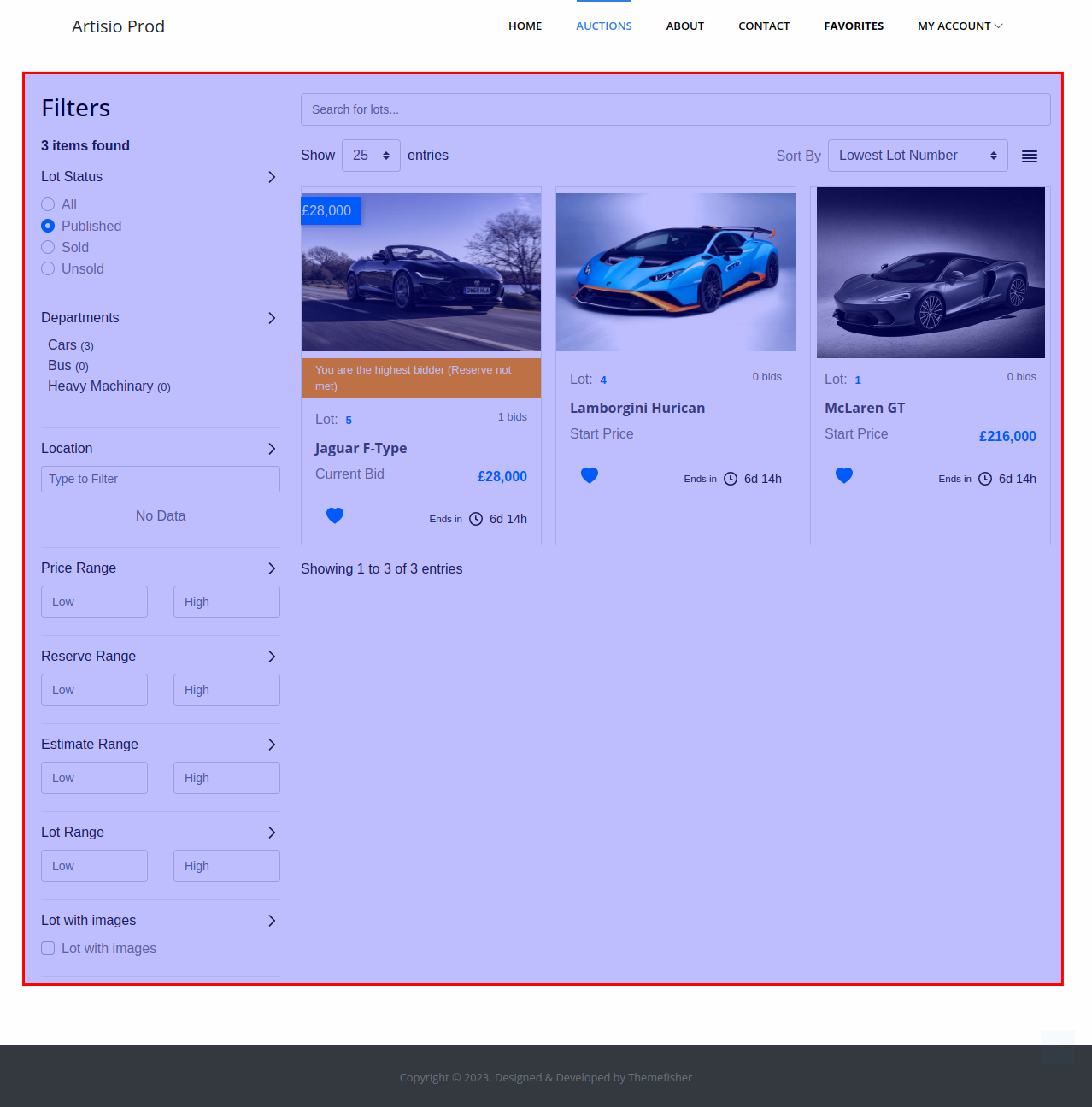Open Contact page
Screen dimensions: 1092x1107
[764, 26]
